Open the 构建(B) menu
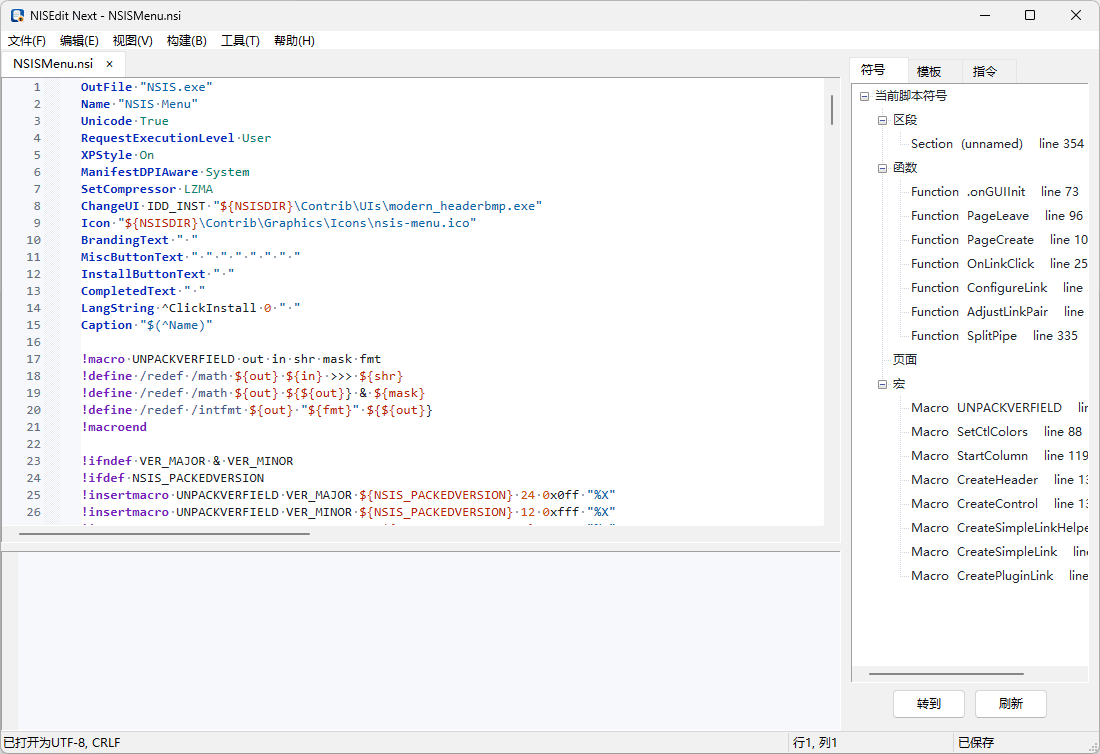This screenshot has height=754, width=1100. pyautogui.click(x=187, y=41)
